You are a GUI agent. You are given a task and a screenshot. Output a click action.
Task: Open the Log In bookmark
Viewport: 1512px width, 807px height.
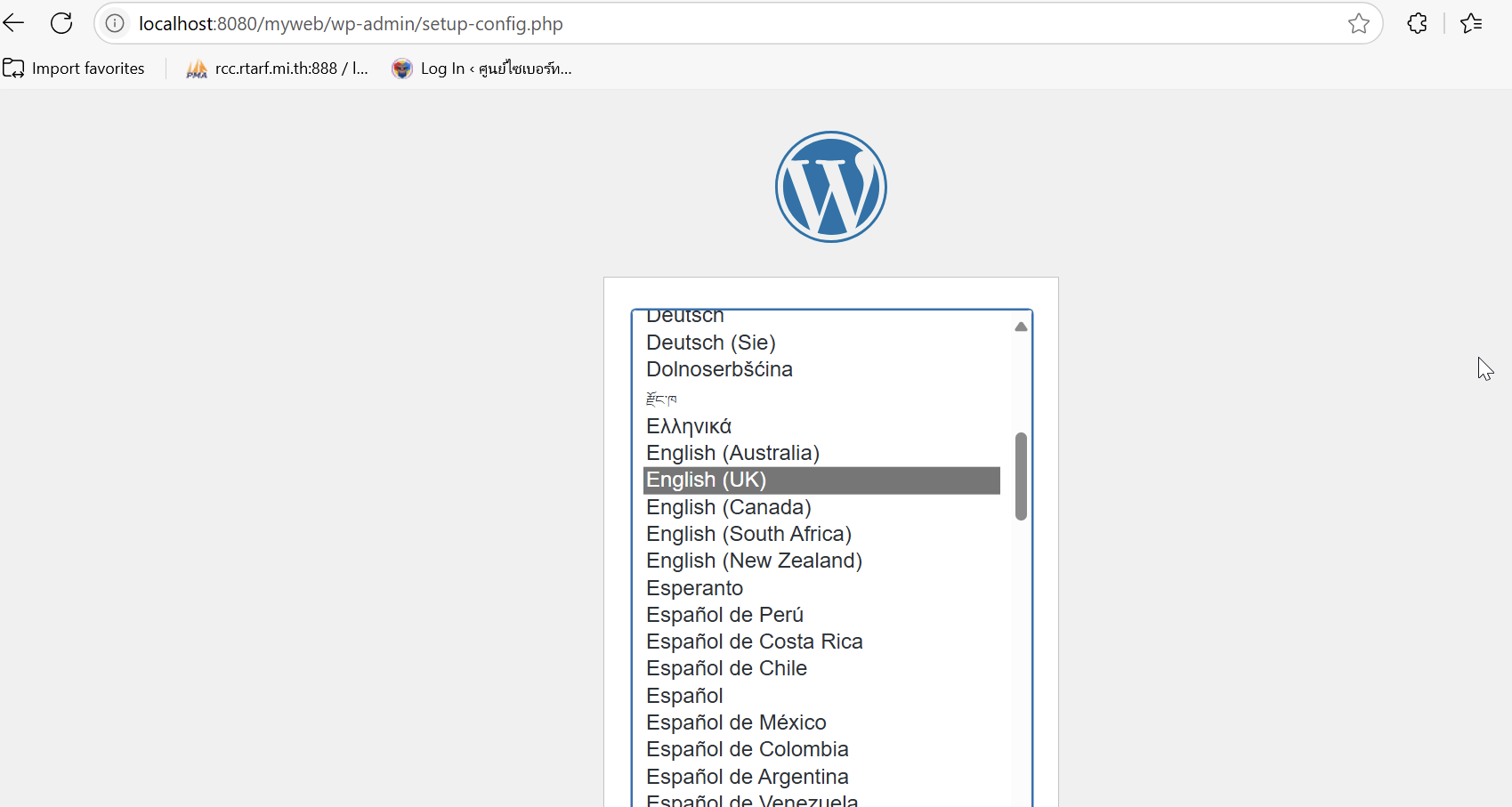tap(482, 69)
